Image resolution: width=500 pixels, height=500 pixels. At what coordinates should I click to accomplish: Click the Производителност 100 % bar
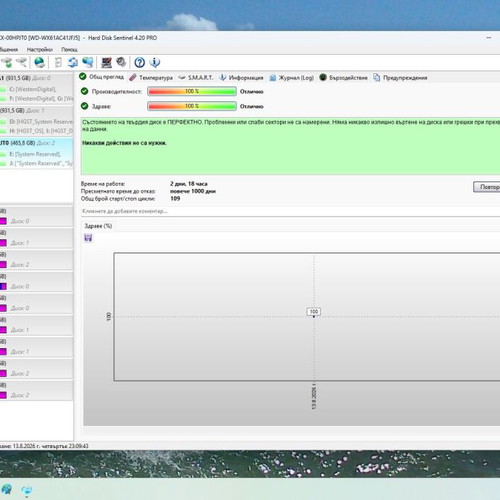[192, 91]
